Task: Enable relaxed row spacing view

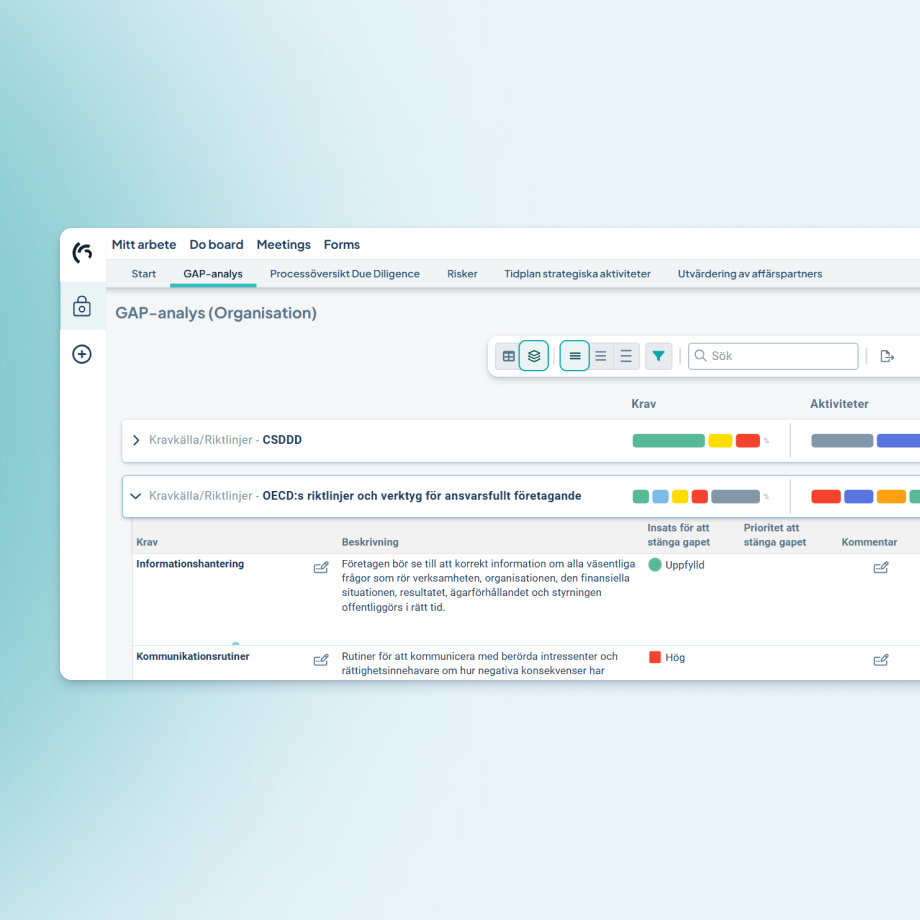Action: coord(626,356)
